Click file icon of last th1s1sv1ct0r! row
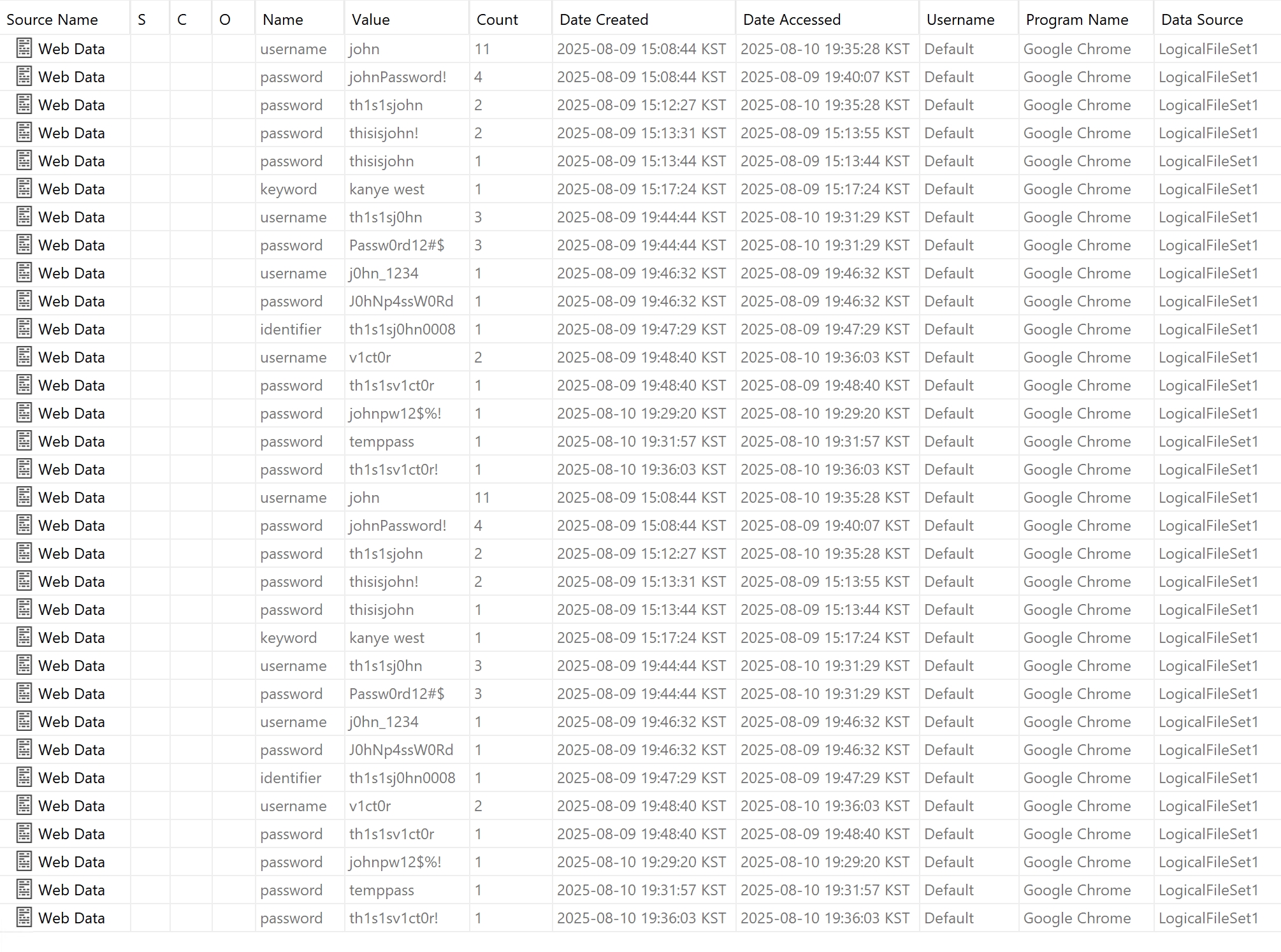This screenshot has height=952, width=1281. click(x=24, y=918)
